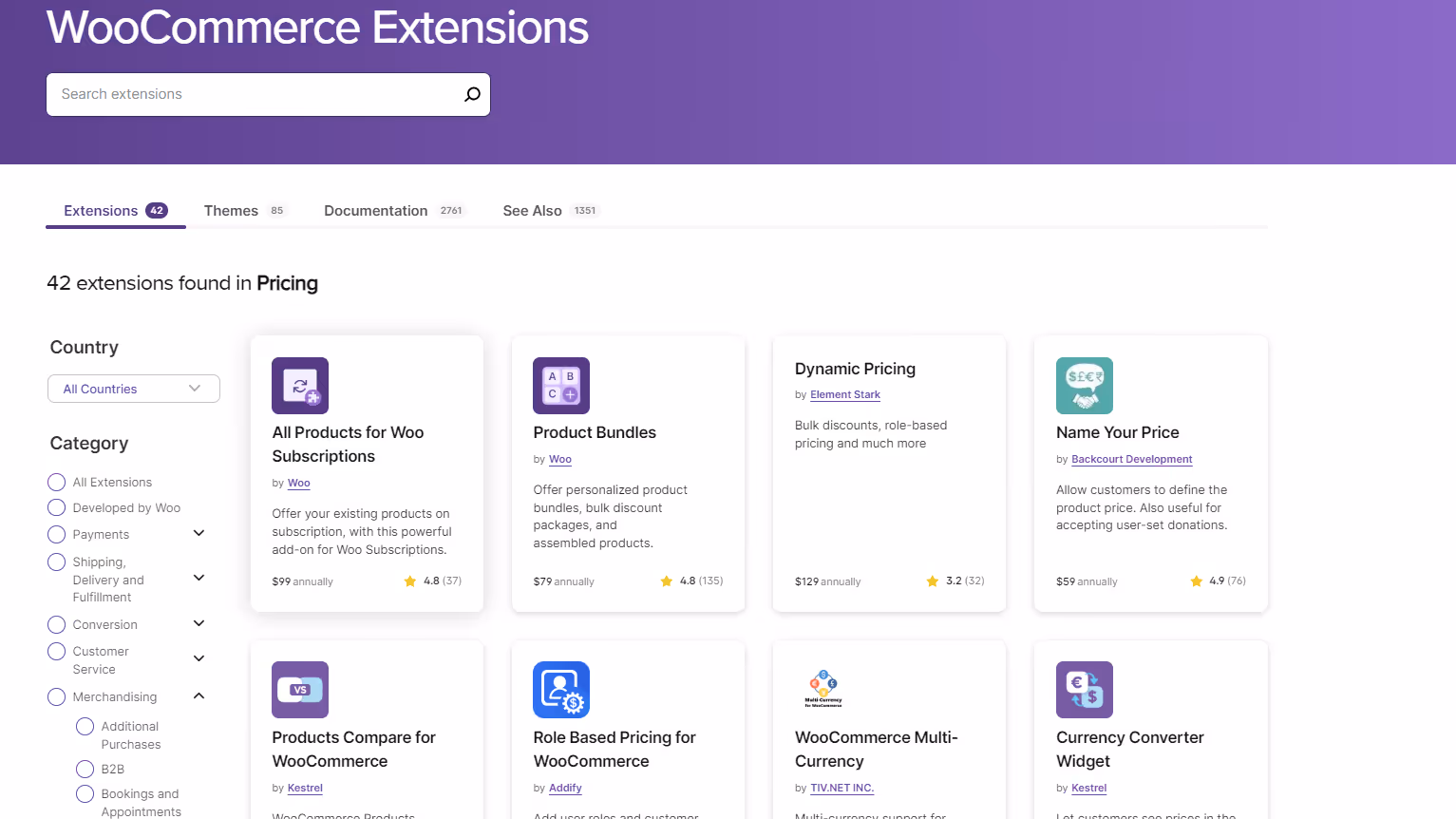Image resolution: width=1456 pixels, height=819 pixels.
Task: Click the Product Bundles app icon
Action: click(560, 386)
